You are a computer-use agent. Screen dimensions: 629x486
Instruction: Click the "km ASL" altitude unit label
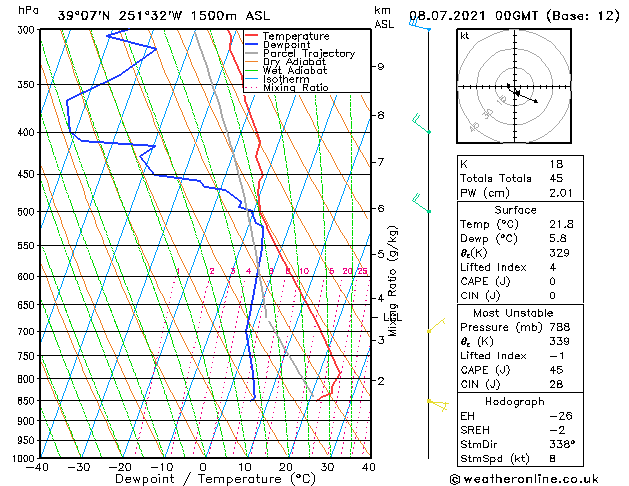pos(384,17)
